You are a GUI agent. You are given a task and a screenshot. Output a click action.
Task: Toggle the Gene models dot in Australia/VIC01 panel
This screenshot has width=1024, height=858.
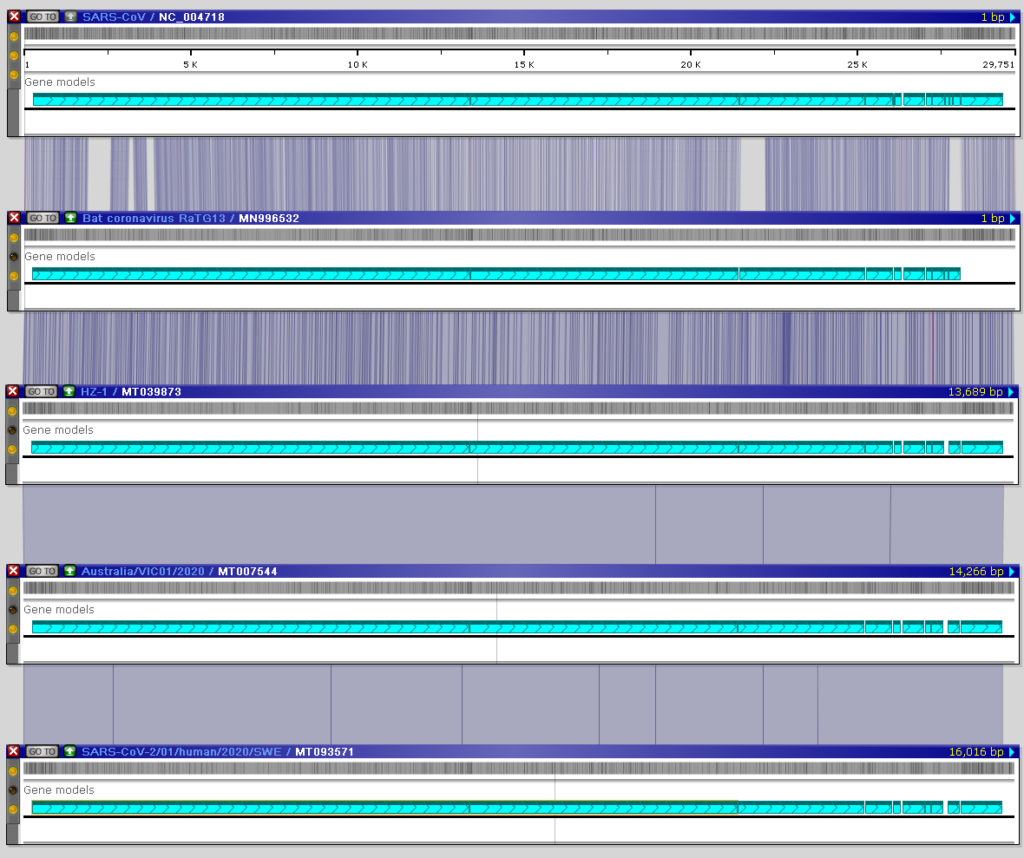coord(13,629)
